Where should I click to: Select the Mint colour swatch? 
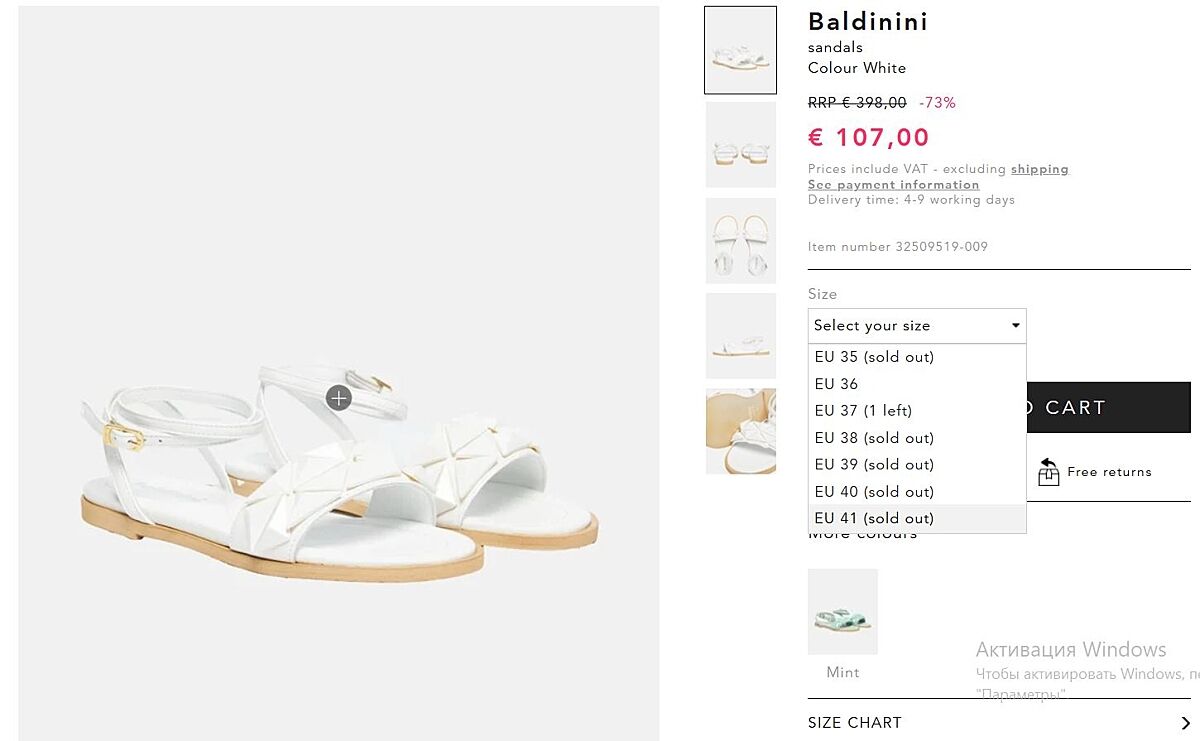pos(842,612)
